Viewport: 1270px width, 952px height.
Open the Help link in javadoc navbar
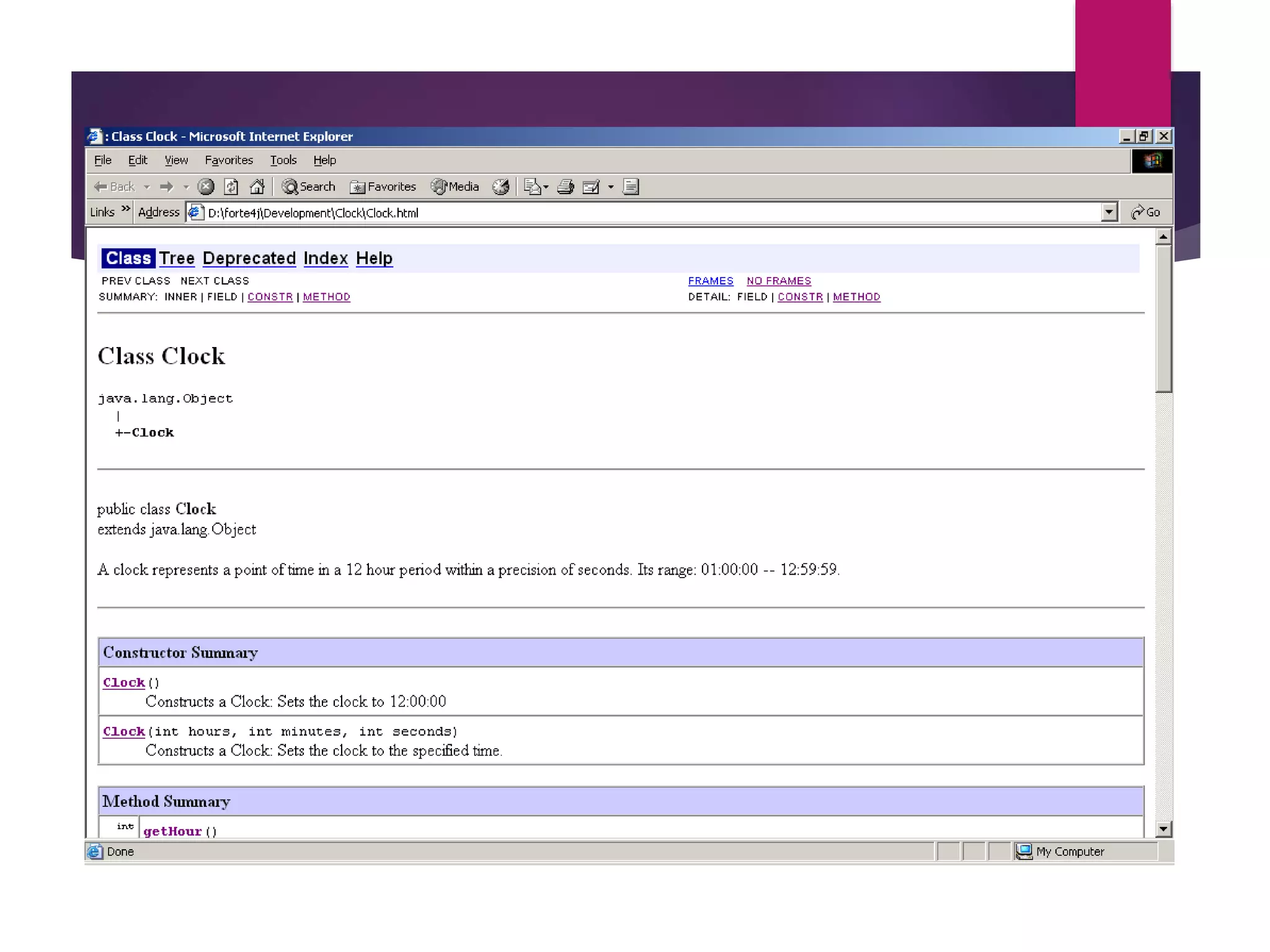pos(374,258)
